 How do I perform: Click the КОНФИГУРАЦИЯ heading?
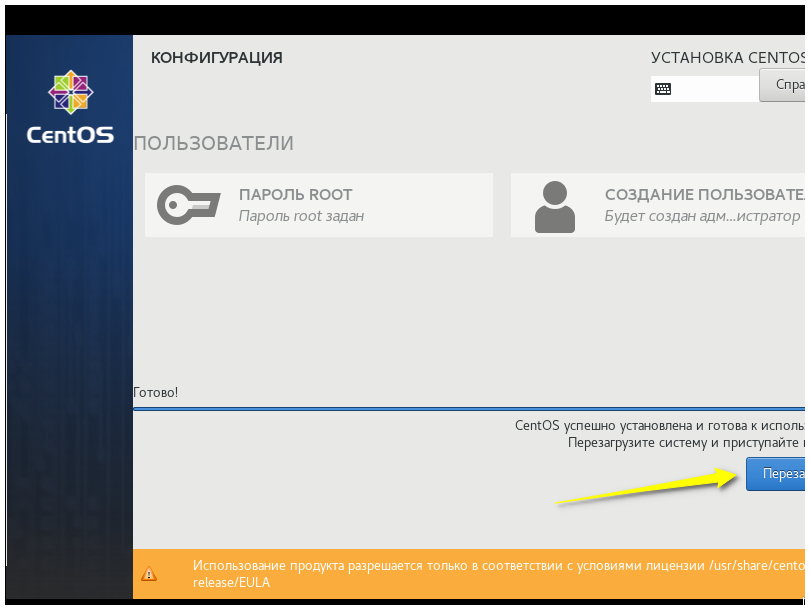(216, 58)
